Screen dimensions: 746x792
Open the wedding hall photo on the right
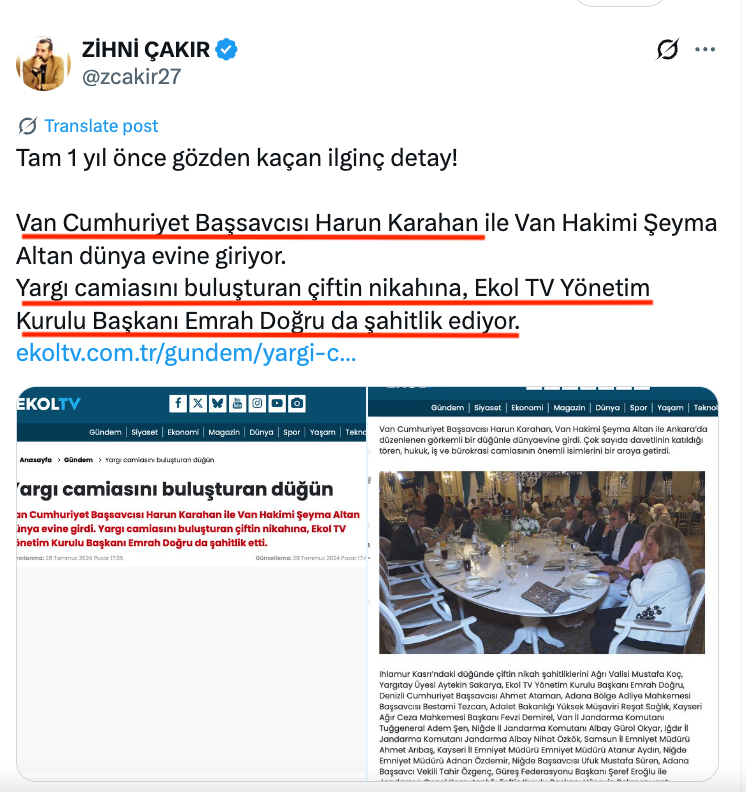point(542,562)
